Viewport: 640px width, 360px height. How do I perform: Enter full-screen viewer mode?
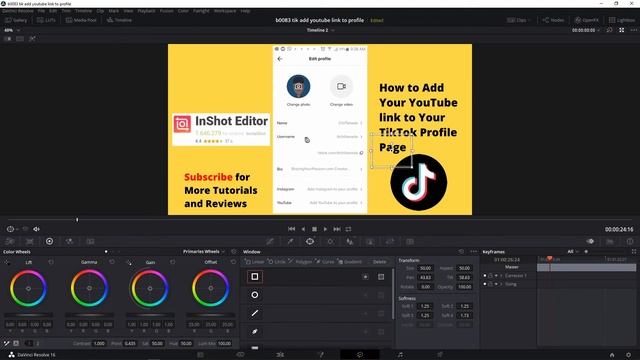click(622, 30)
